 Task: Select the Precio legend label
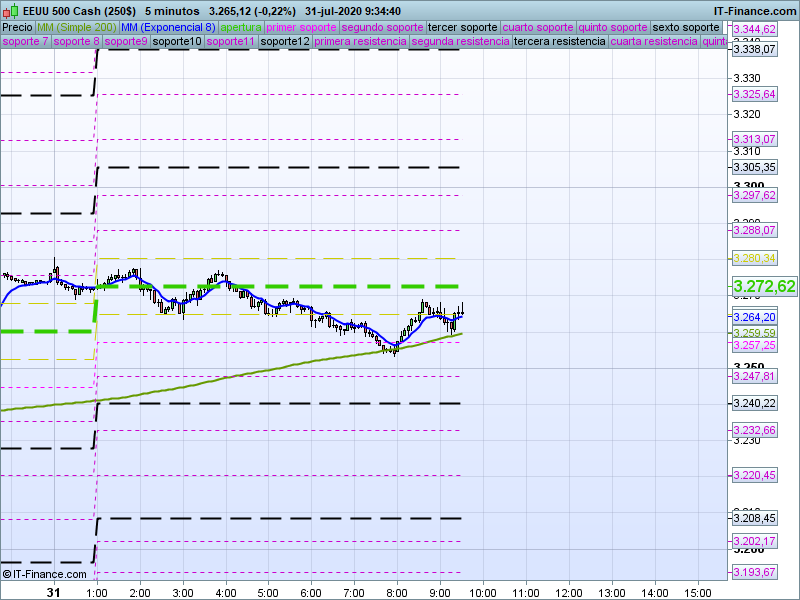17,27
